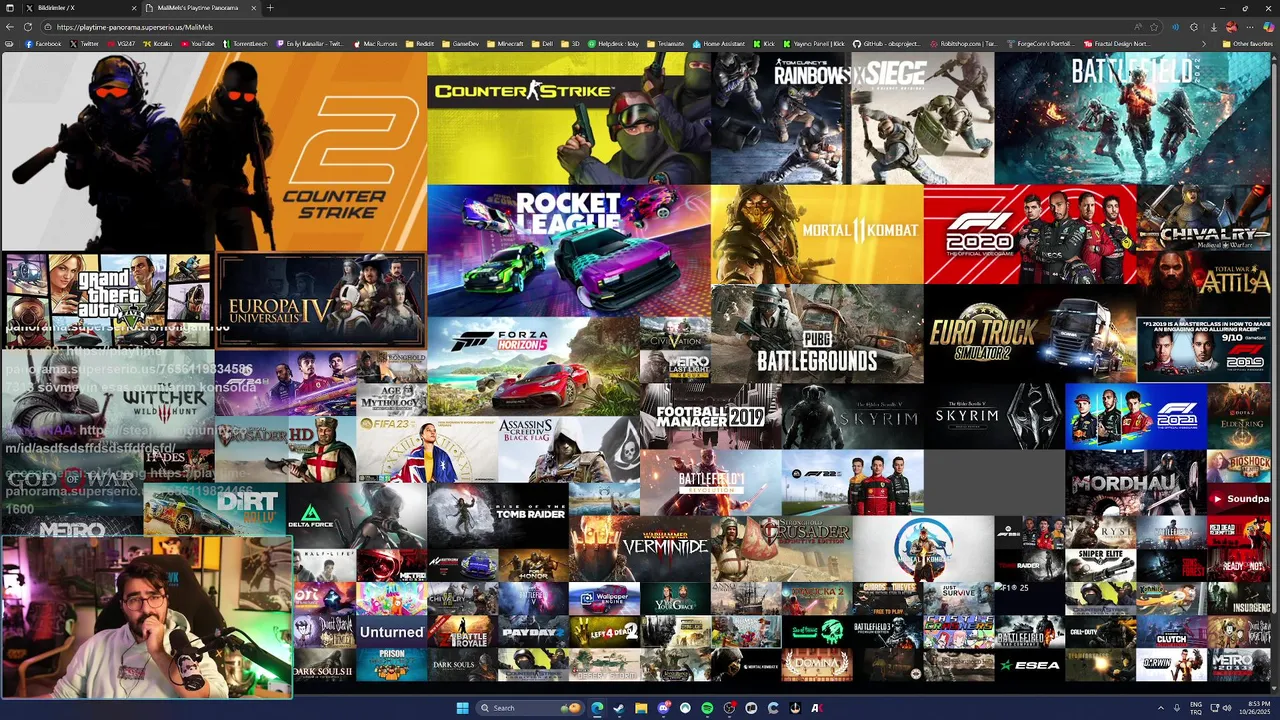This screenshot has height=720, width=1280.
Task: Expand the Other favorites folder
Action: (x=1248, y=44)
